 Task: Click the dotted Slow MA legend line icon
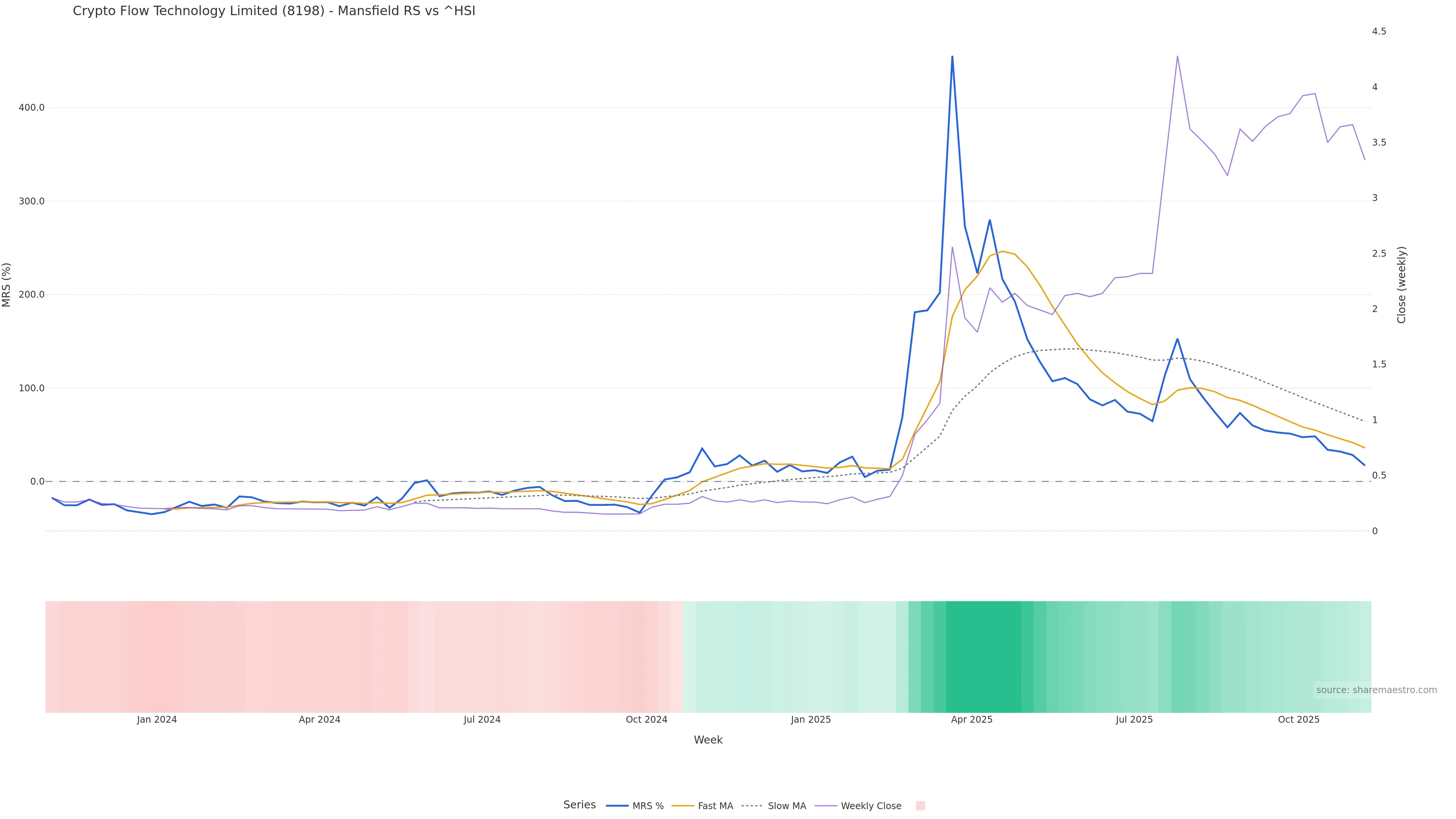click(752, 805)
